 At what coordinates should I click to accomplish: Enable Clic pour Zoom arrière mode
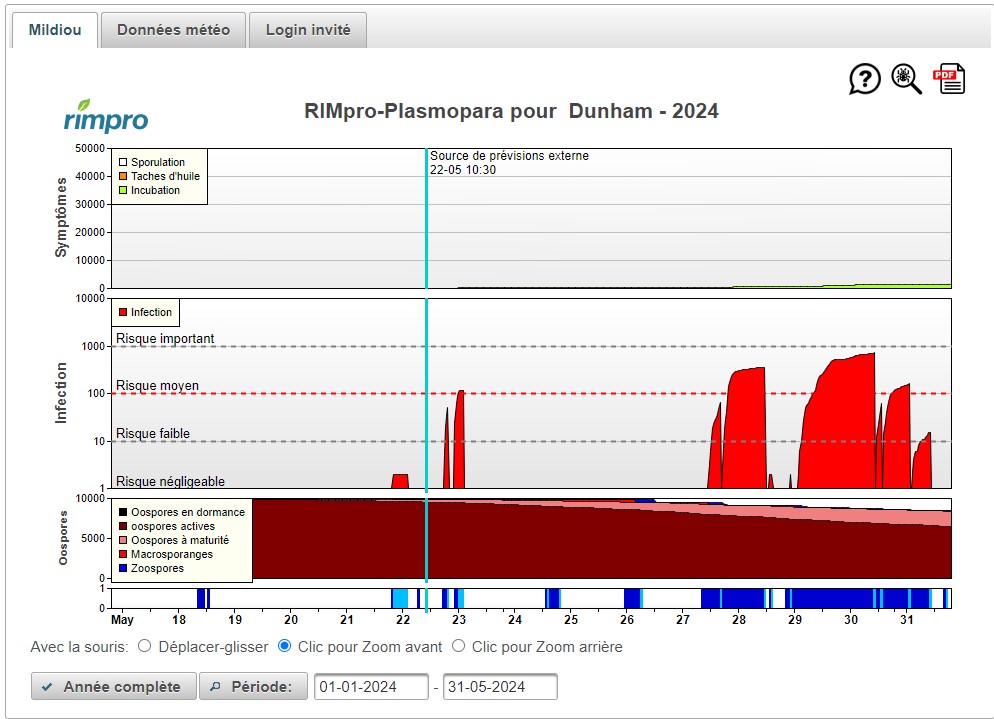(x=459, y=647)
